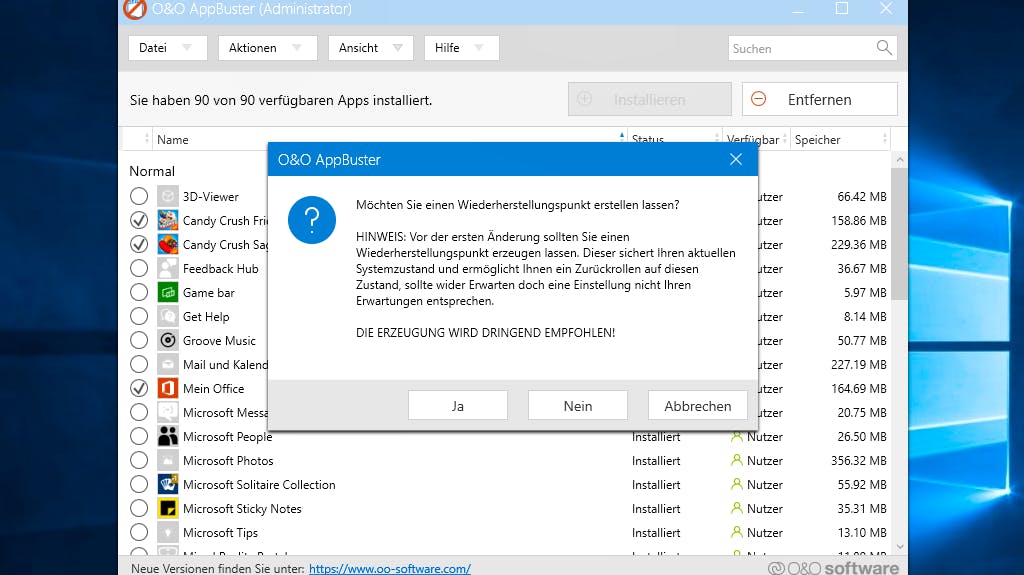Click the disabled Installieren button
Image resolution: width=1024 pixels, height=575 pixels.
[x=650, y=99]
